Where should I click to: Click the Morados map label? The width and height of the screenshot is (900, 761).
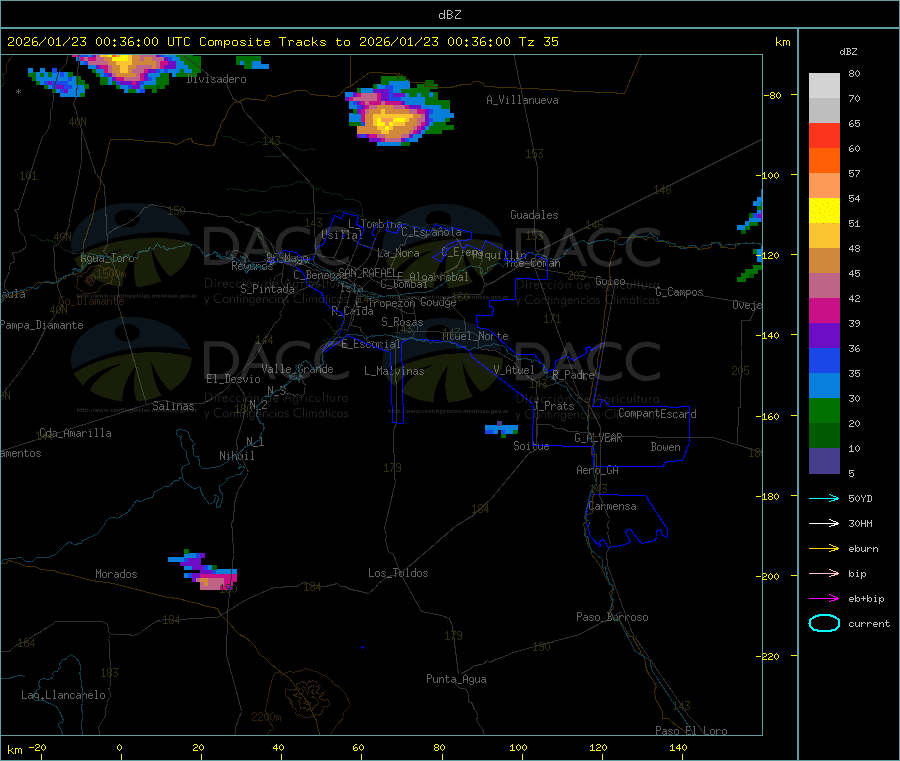click(116, 574)
